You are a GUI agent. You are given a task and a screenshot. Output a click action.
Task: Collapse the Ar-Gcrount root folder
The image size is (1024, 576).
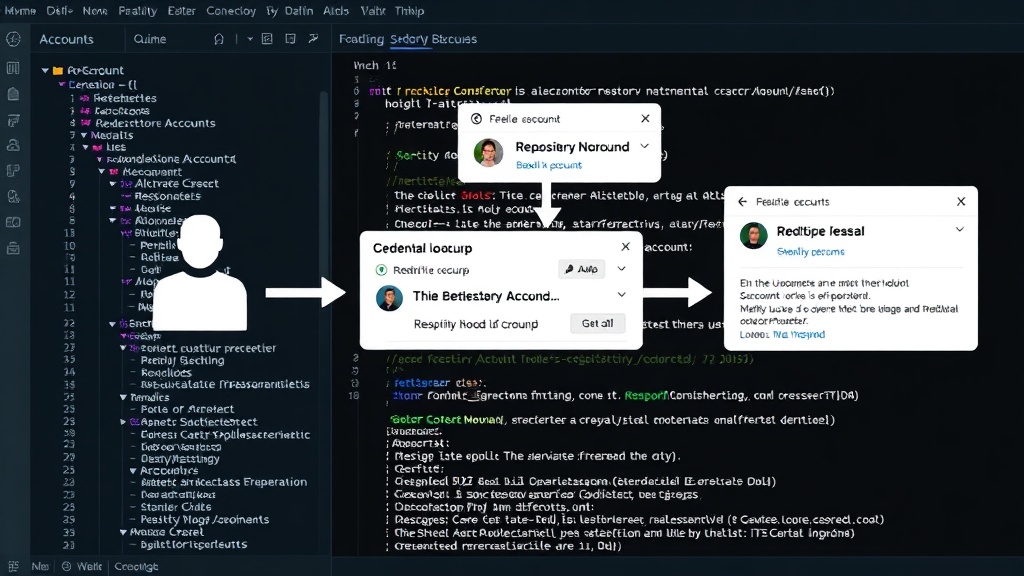pyautogui.click(x=45, y=71)
